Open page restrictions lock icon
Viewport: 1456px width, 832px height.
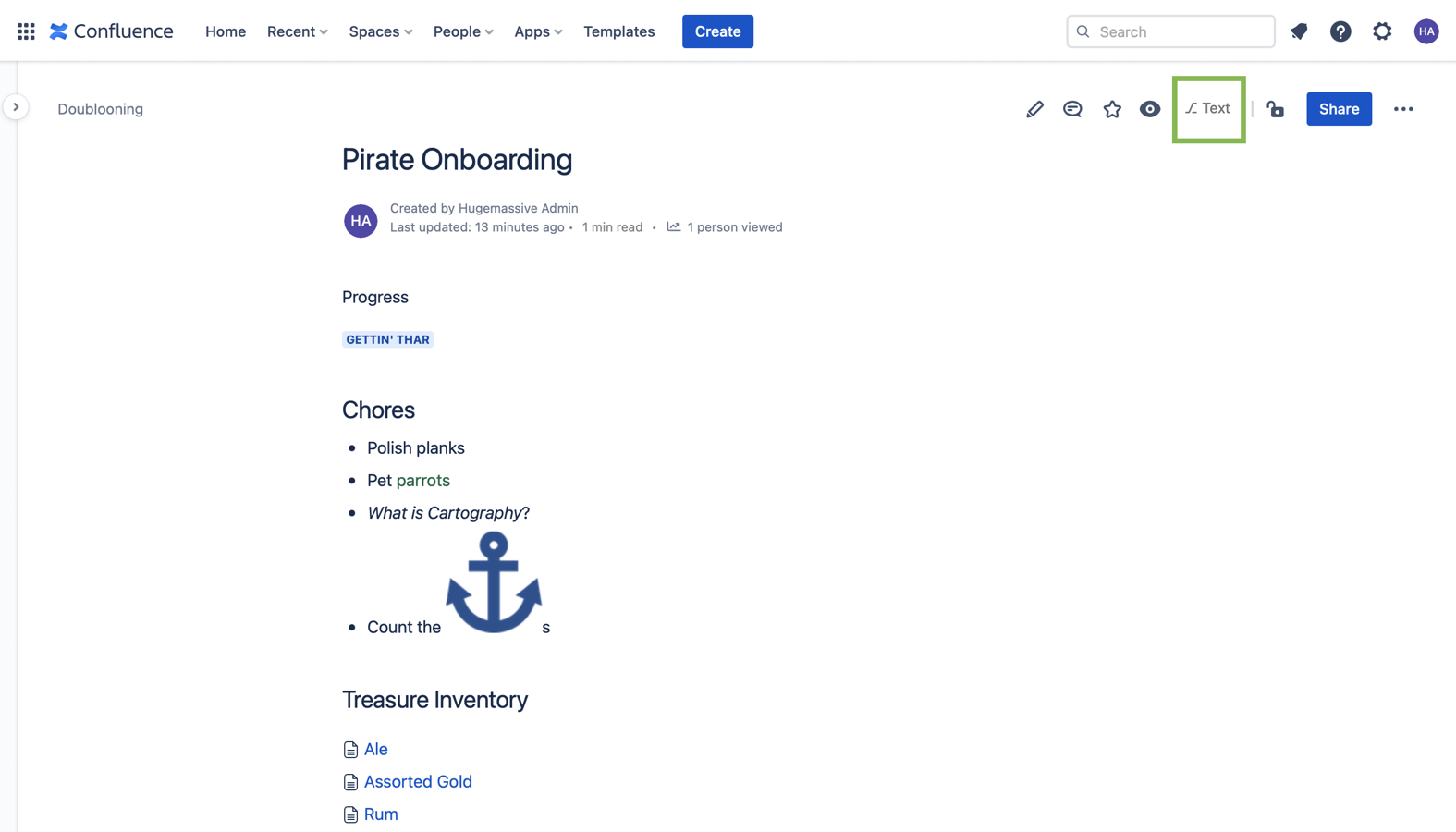1276,109
